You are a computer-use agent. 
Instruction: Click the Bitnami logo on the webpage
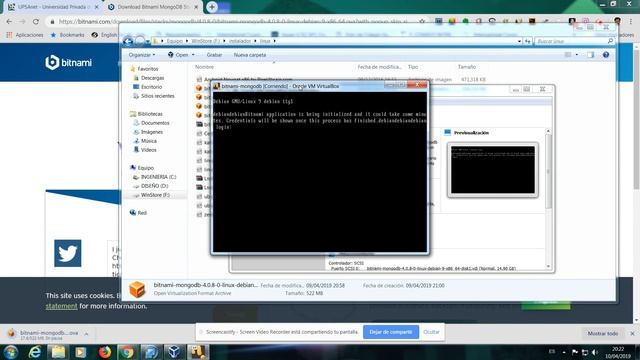click(68, 62)
